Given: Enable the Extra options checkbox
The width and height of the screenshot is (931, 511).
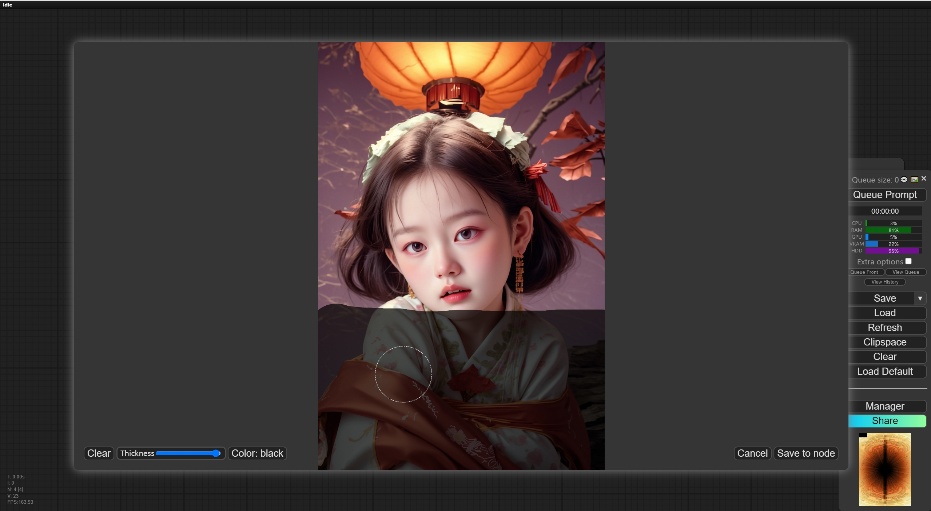Looking at the screenshot, I should [x=908, y=261].
